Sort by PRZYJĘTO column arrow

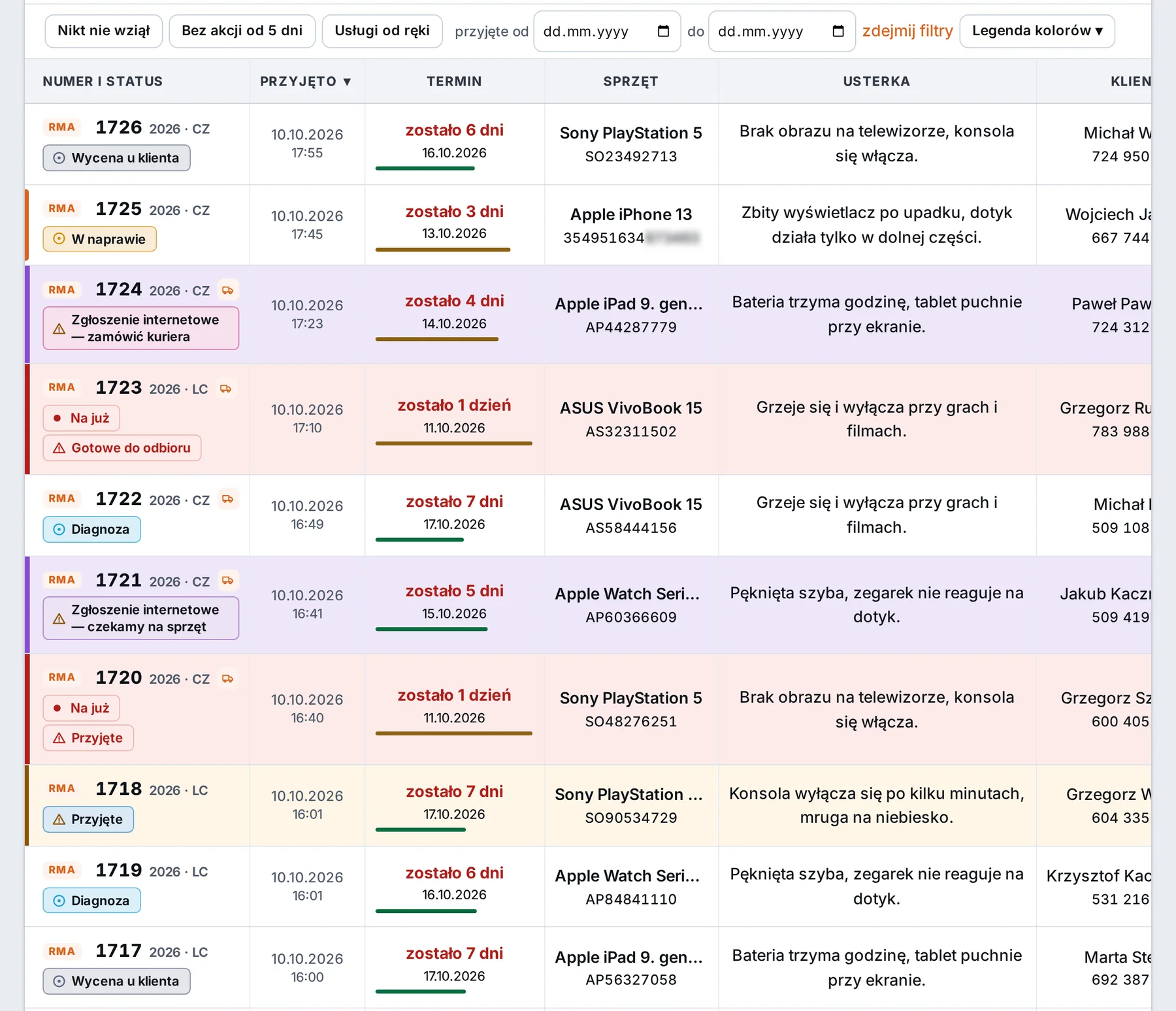(x=347, y=82)
